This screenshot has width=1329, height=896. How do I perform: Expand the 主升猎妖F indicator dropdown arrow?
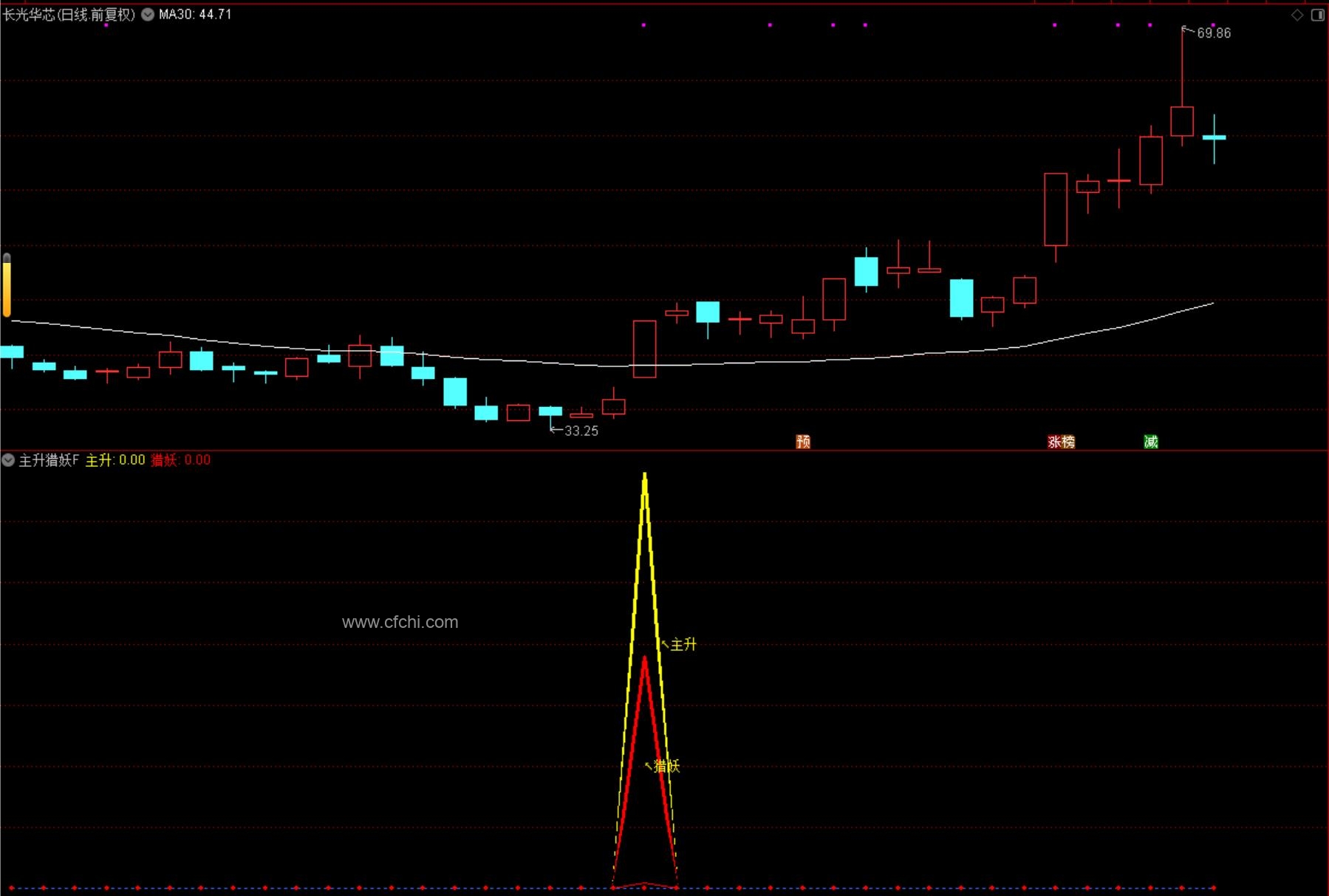[x=8, y=460]
